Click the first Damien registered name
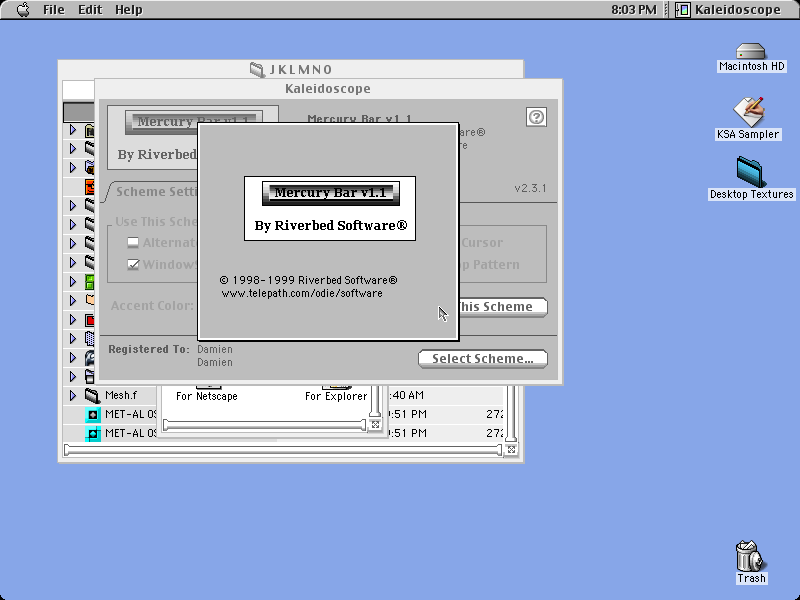Image resolution: width=800 pixels, height=600 pixels. (215, 349)
